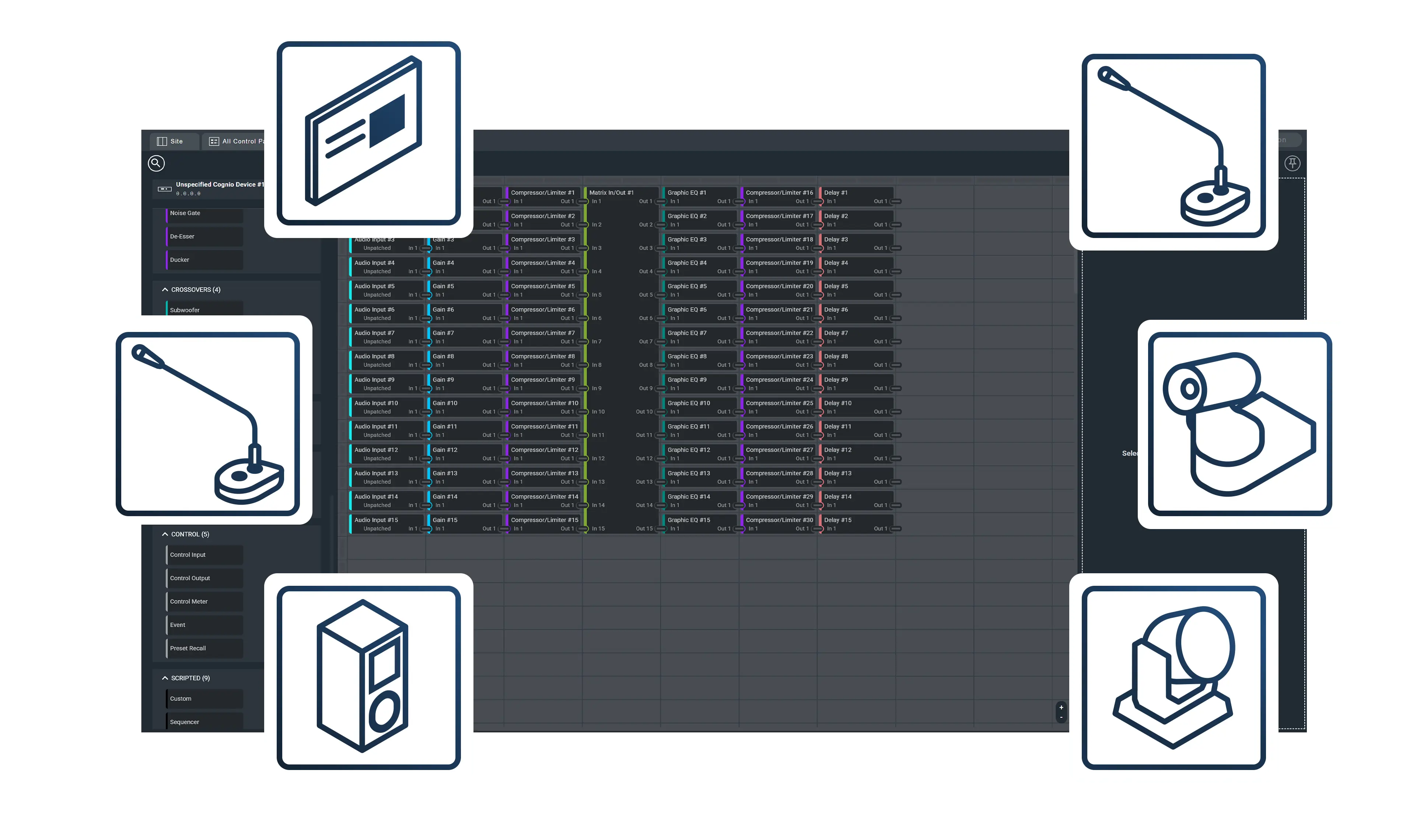
Task: Click the Graphic EQ #15 node
Action: point(700,524)
